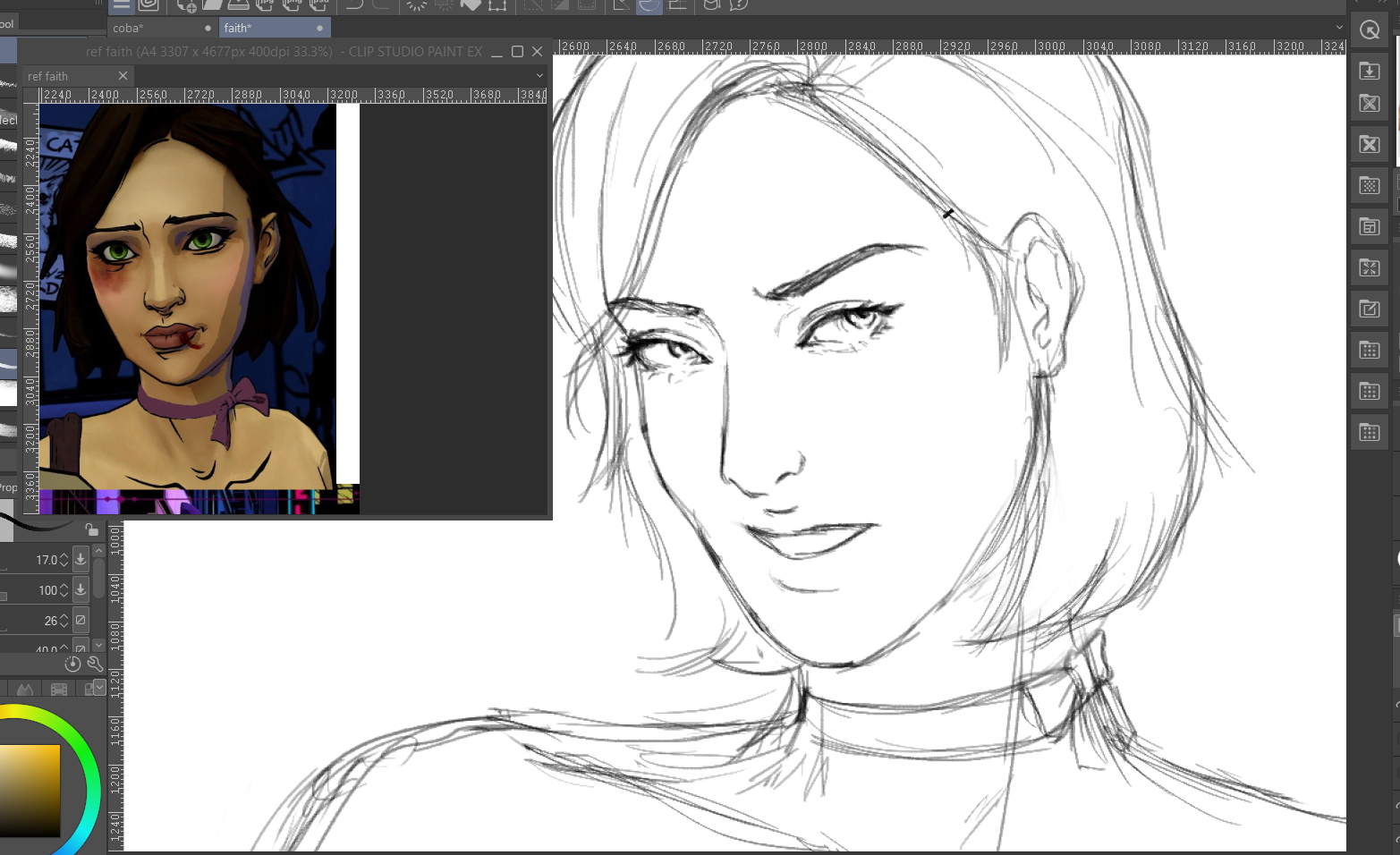
Task: Close the ref faith tab
Action: point(123,76)
